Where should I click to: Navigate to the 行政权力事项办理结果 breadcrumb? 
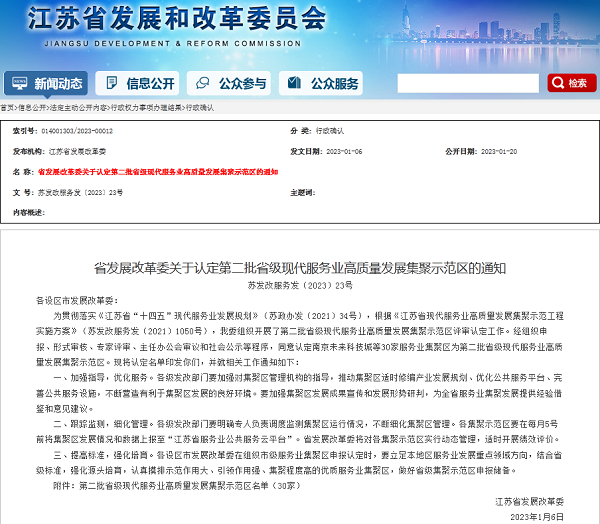tap(146, 106)
